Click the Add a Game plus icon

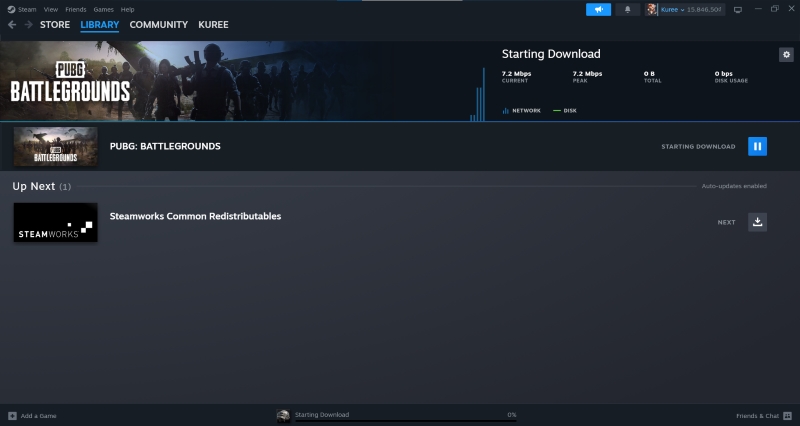[12, 416]
